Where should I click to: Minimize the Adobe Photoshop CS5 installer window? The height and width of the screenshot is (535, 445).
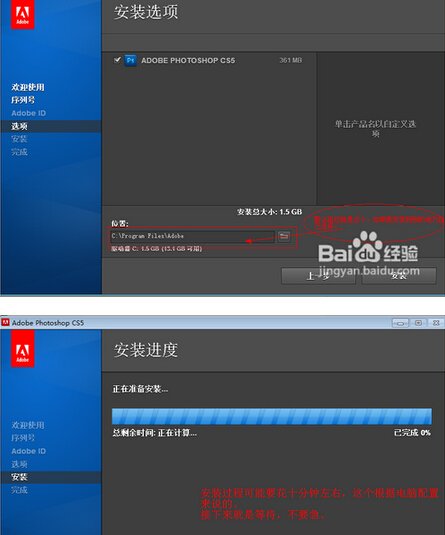[x=400, y=323]
